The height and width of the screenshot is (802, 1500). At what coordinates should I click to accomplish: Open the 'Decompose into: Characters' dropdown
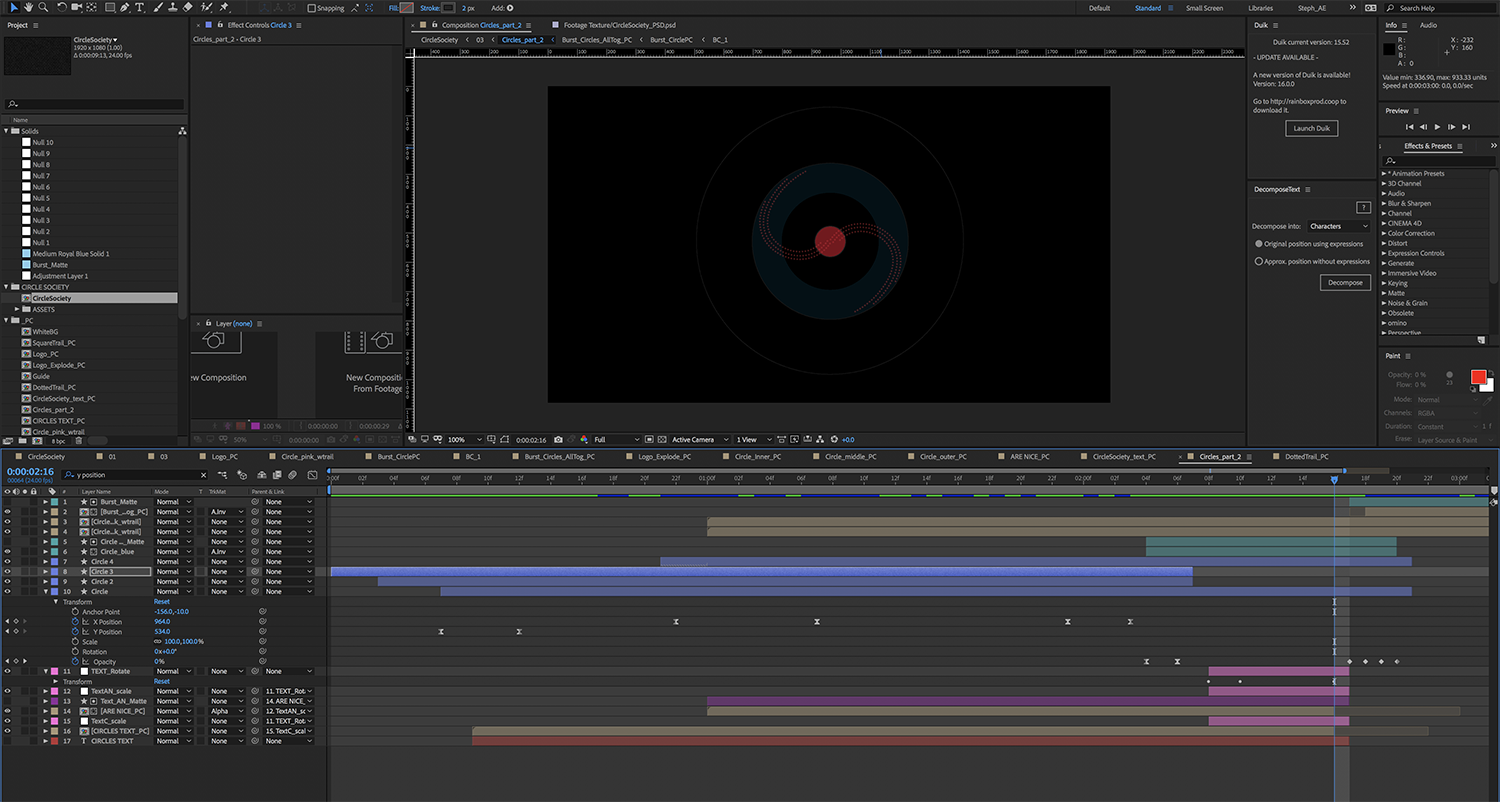[x=1338, y=226]
